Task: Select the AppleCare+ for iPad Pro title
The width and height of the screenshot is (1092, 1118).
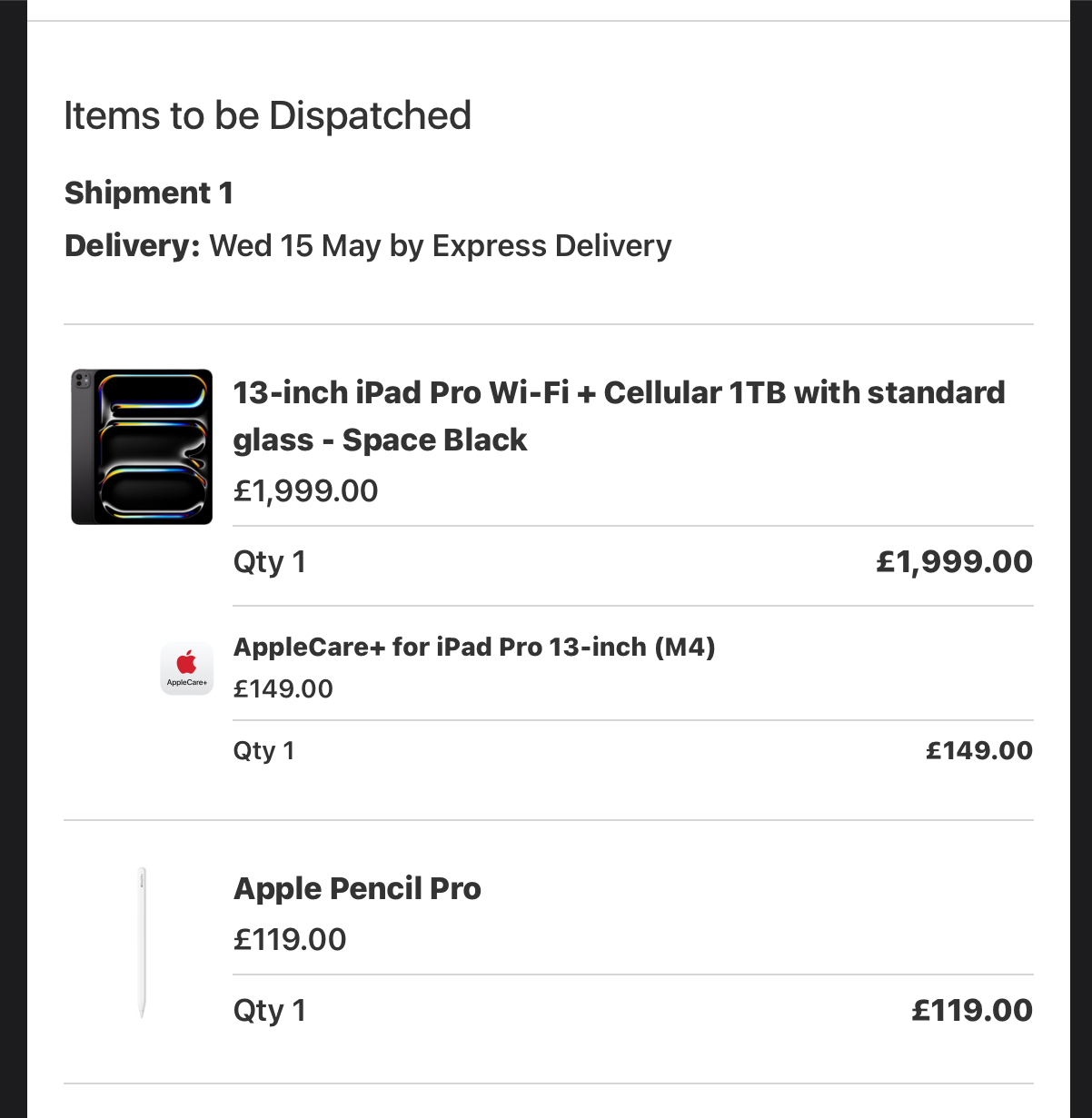Action: (x=474, y=647)
